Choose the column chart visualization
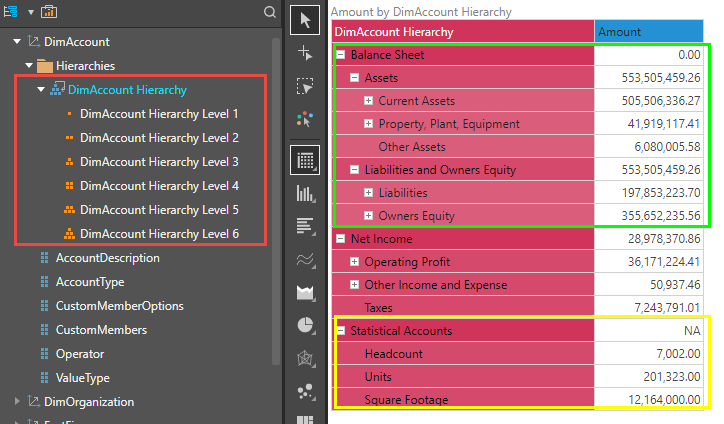The width and height of the screenshot is (724, 424). pos(306,193)
